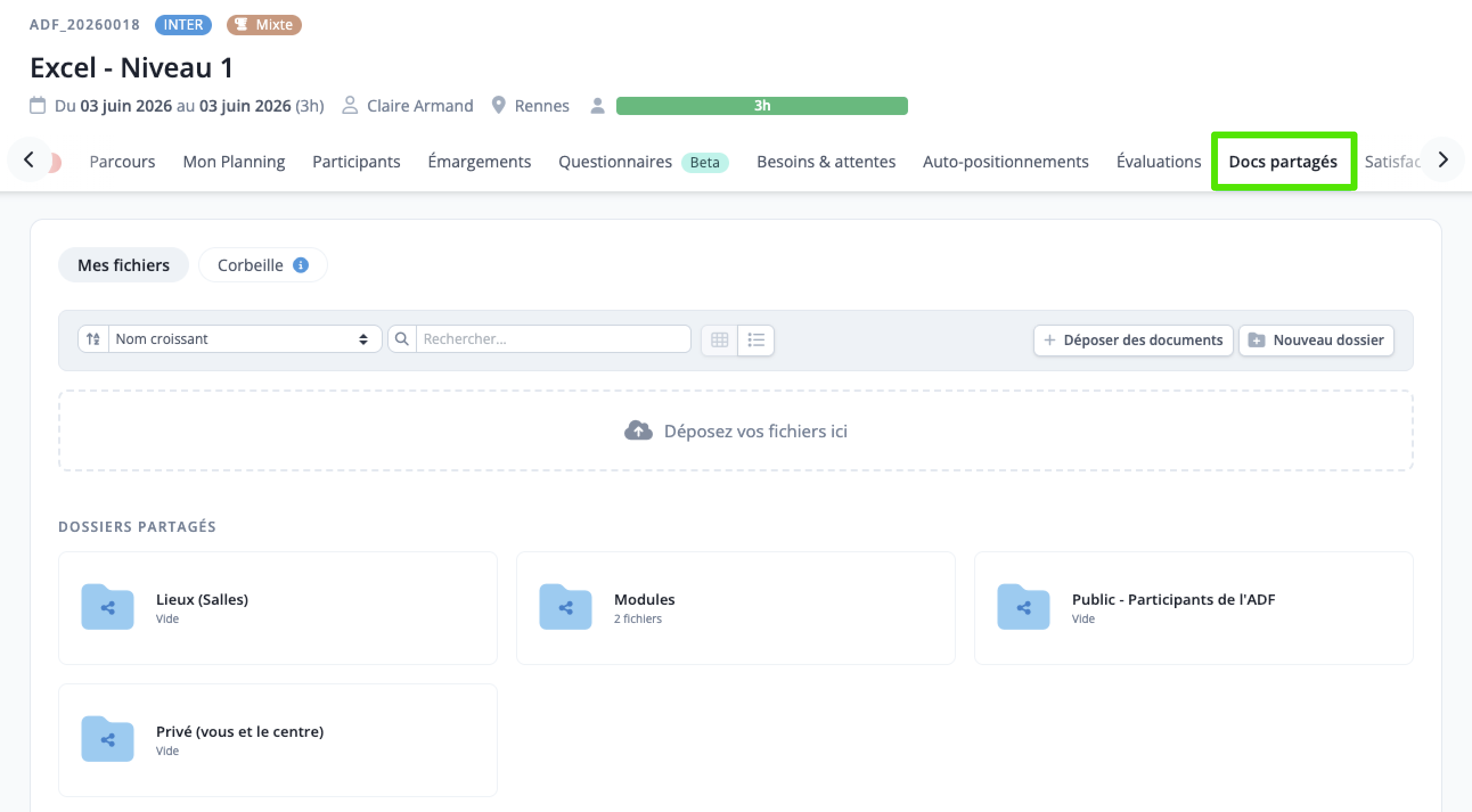Select the Besoins & attentes tab

point(825,162)
